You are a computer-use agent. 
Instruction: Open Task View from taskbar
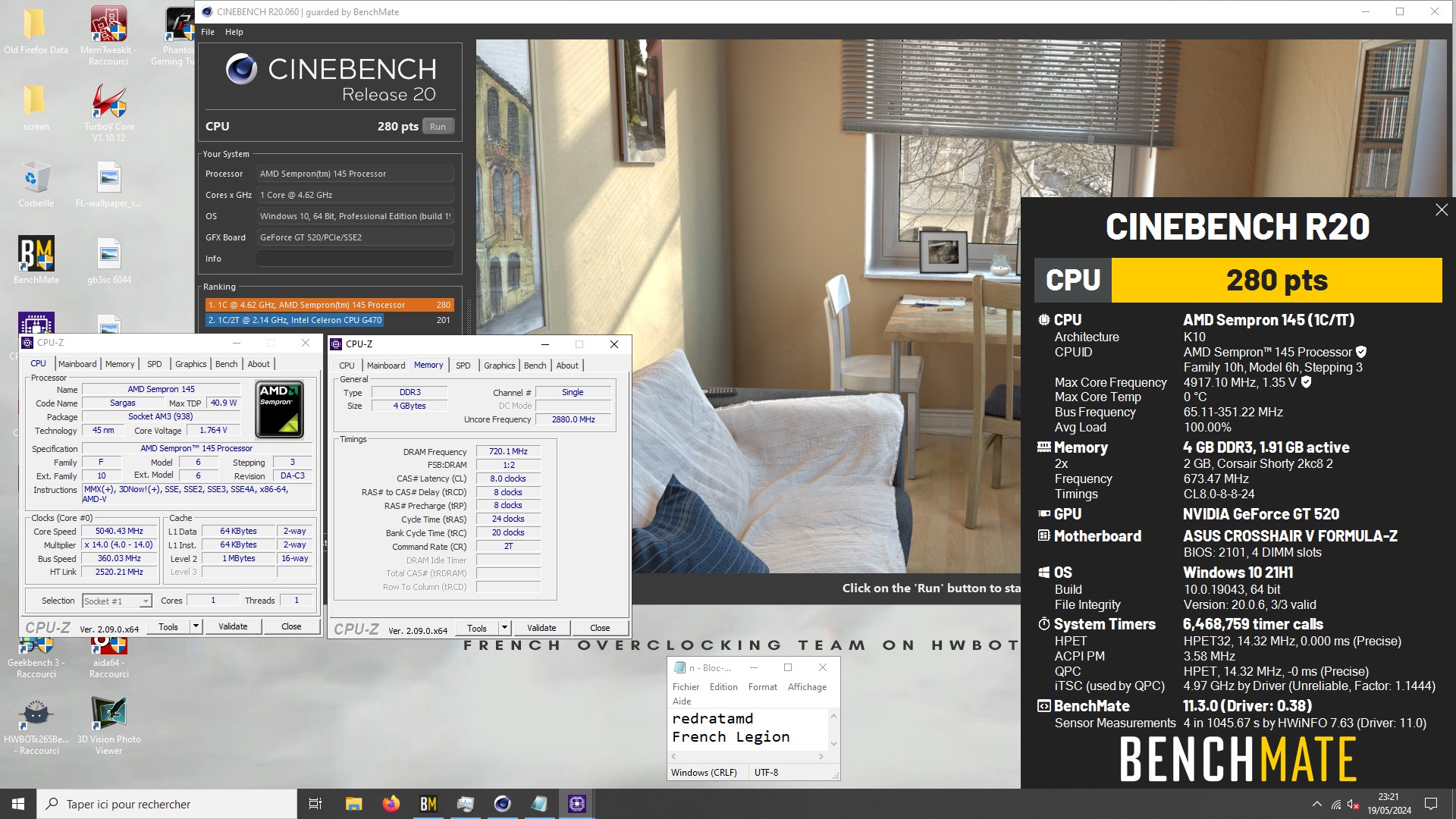click(x=315, y=804)
